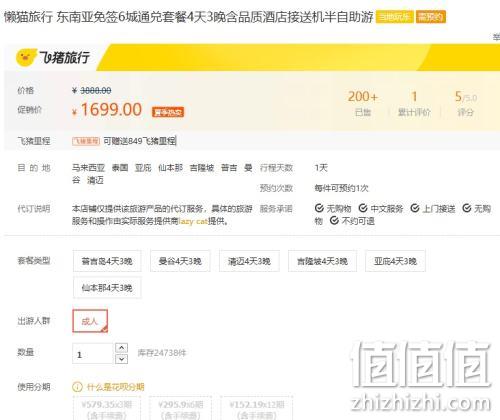
Task: Click the checkmark icon before 中文服务
Action: click(x=363, y=208)
